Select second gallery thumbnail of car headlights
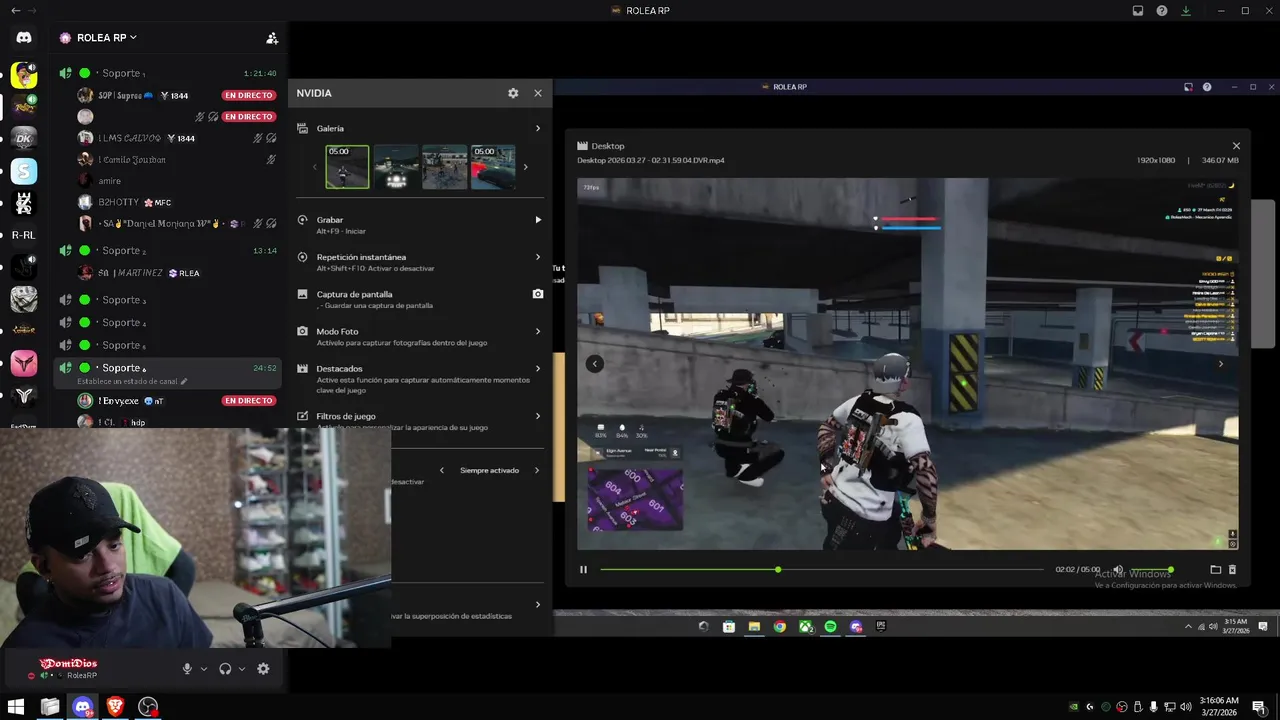 (x=396, y=167)
